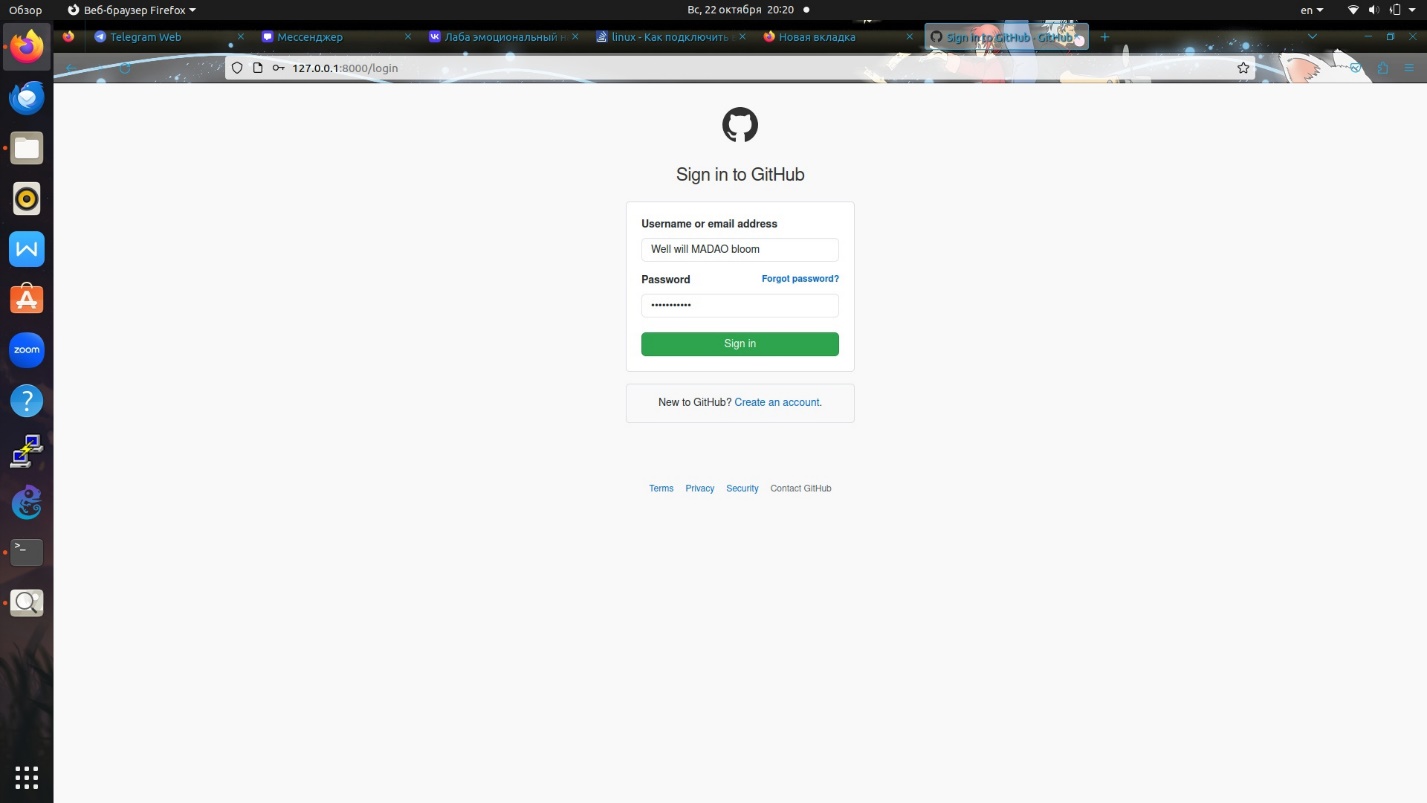Open the Terminal from the dock
Image resolution: width=1427 pixels, height=803 pixels.
click(x=27, y=552)
